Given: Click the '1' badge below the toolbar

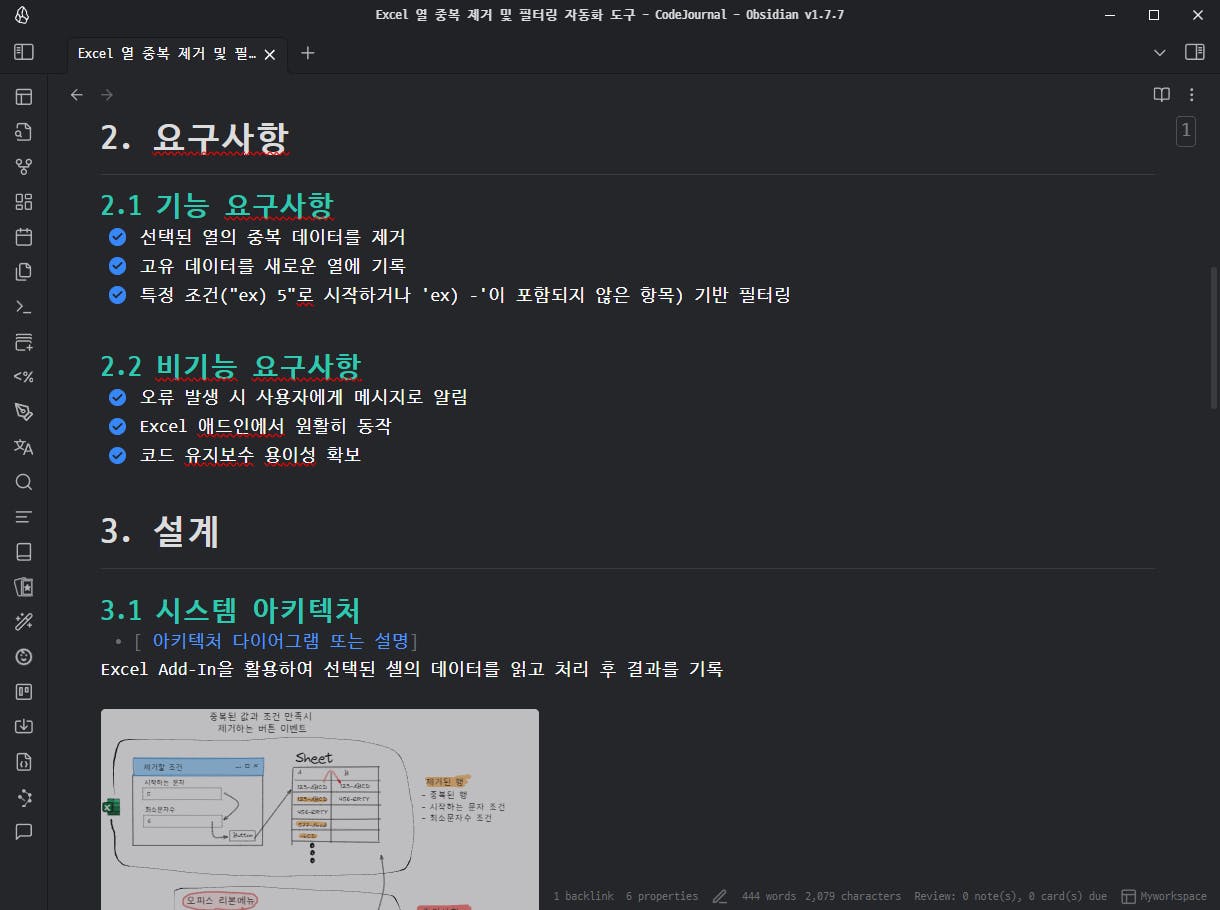Looking at the screenshot, I should tap(1186, 130).
